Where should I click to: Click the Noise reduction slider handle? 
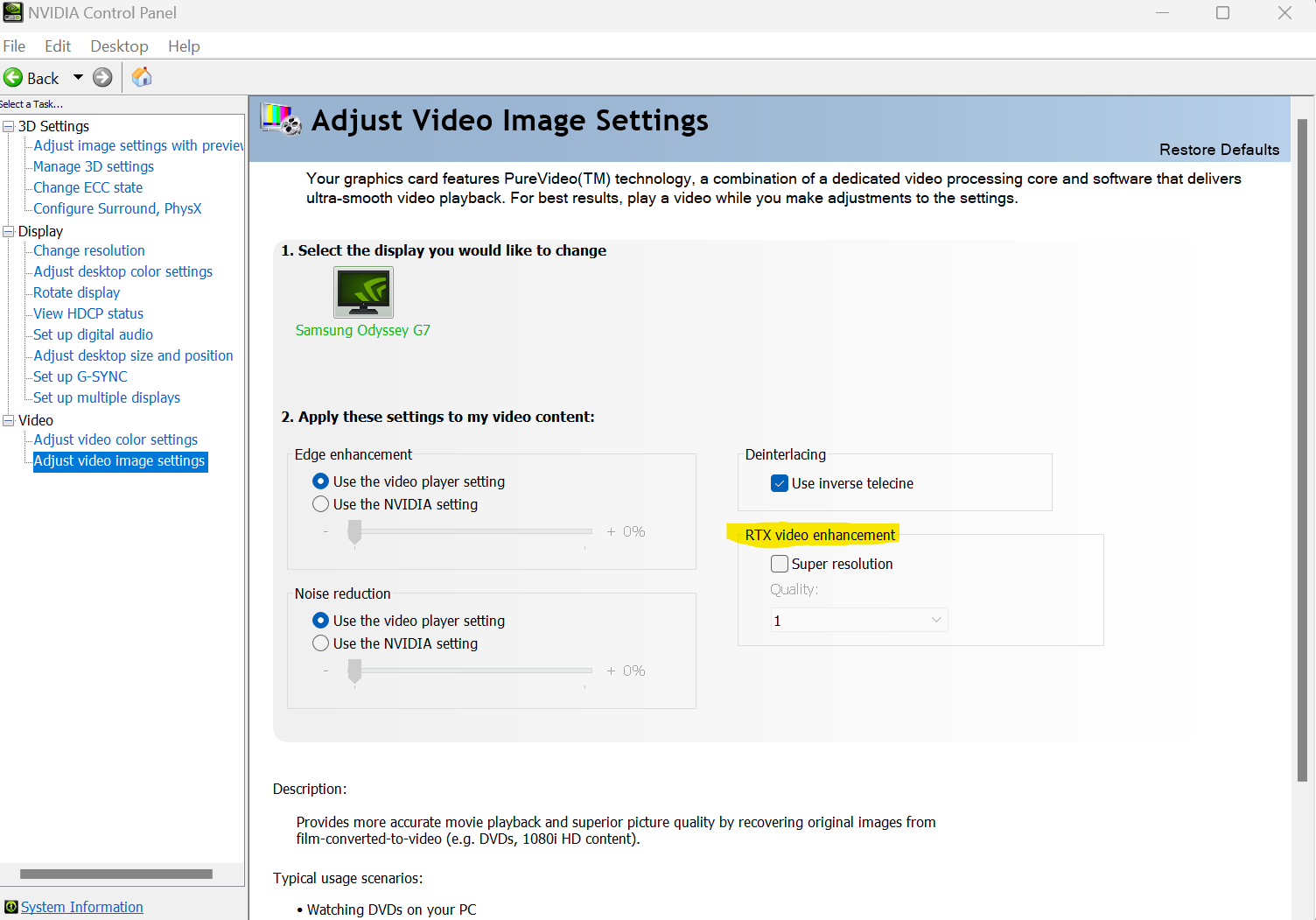click(x=354, y=671)
